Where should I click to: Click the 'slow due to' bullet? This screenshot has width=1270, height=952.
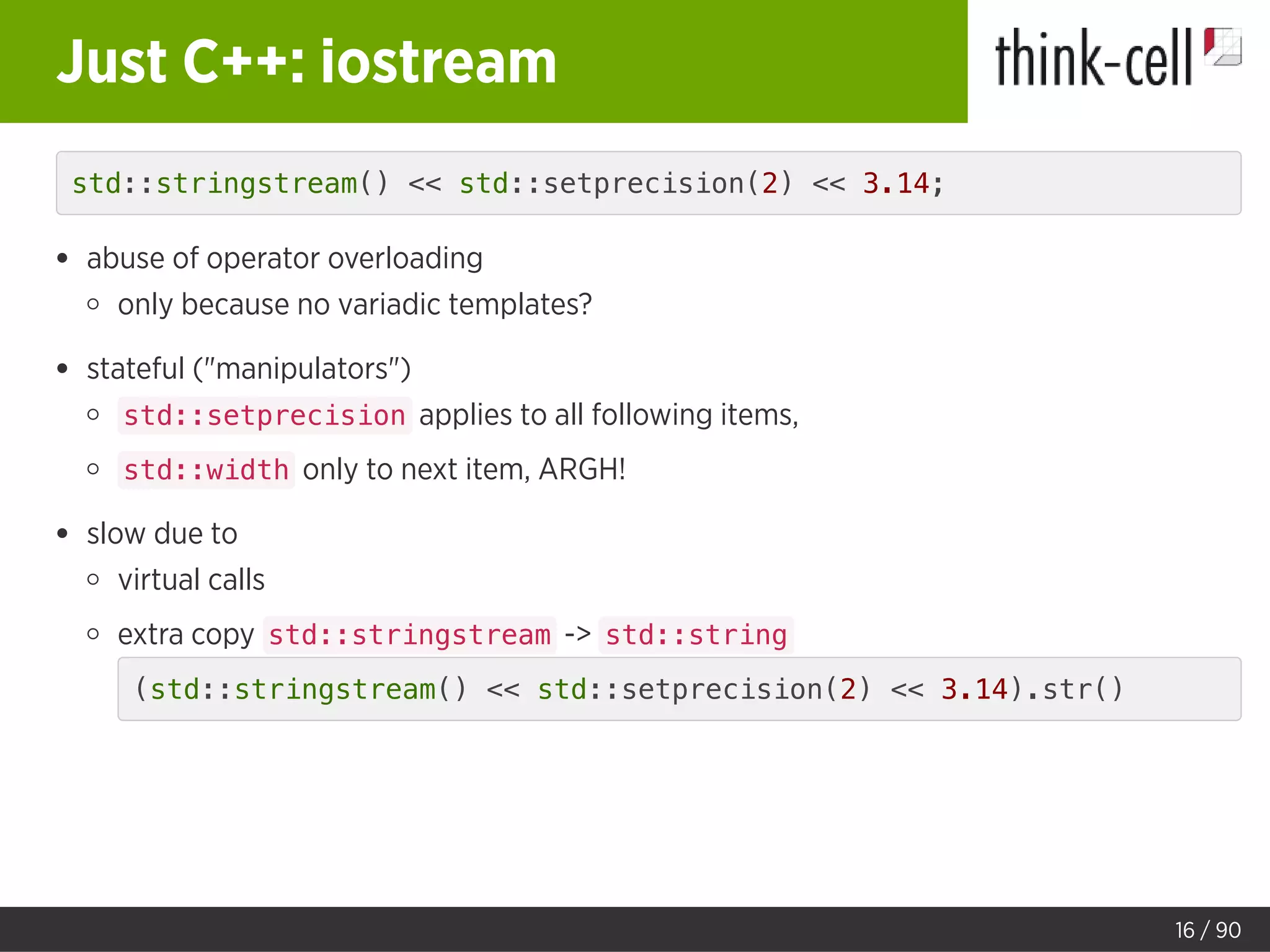[162, 534]
